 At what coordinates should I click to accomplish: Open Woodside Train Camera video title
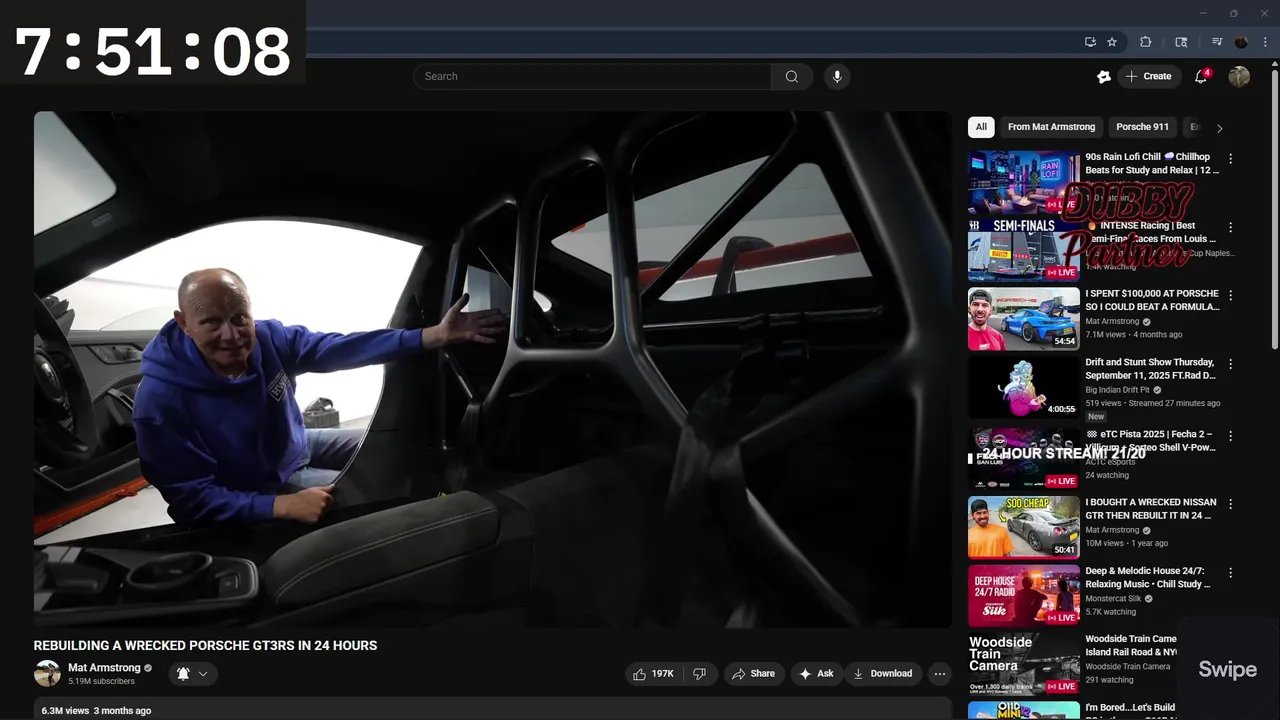pos(1131,645)
